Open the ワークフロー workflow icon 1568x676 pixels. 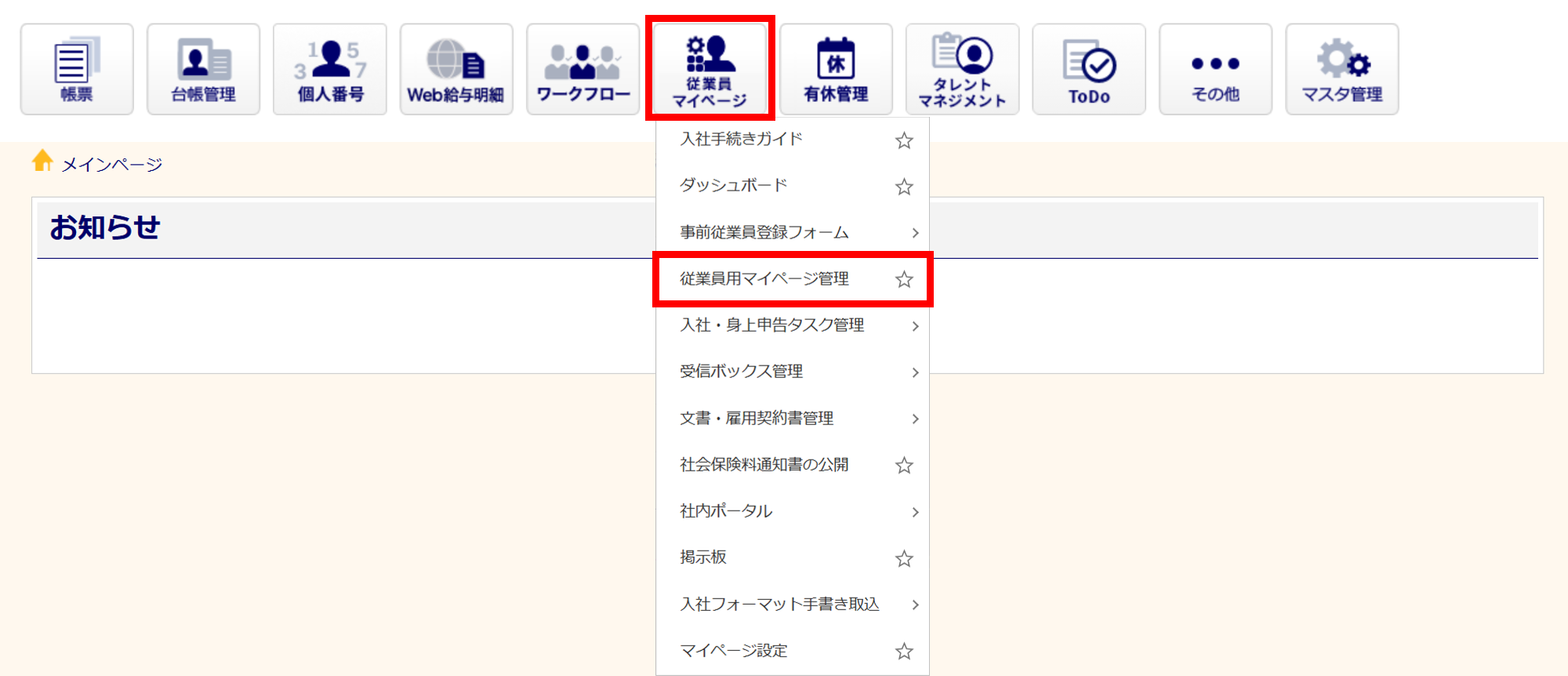pyautogui.click(x=583, y=69)
